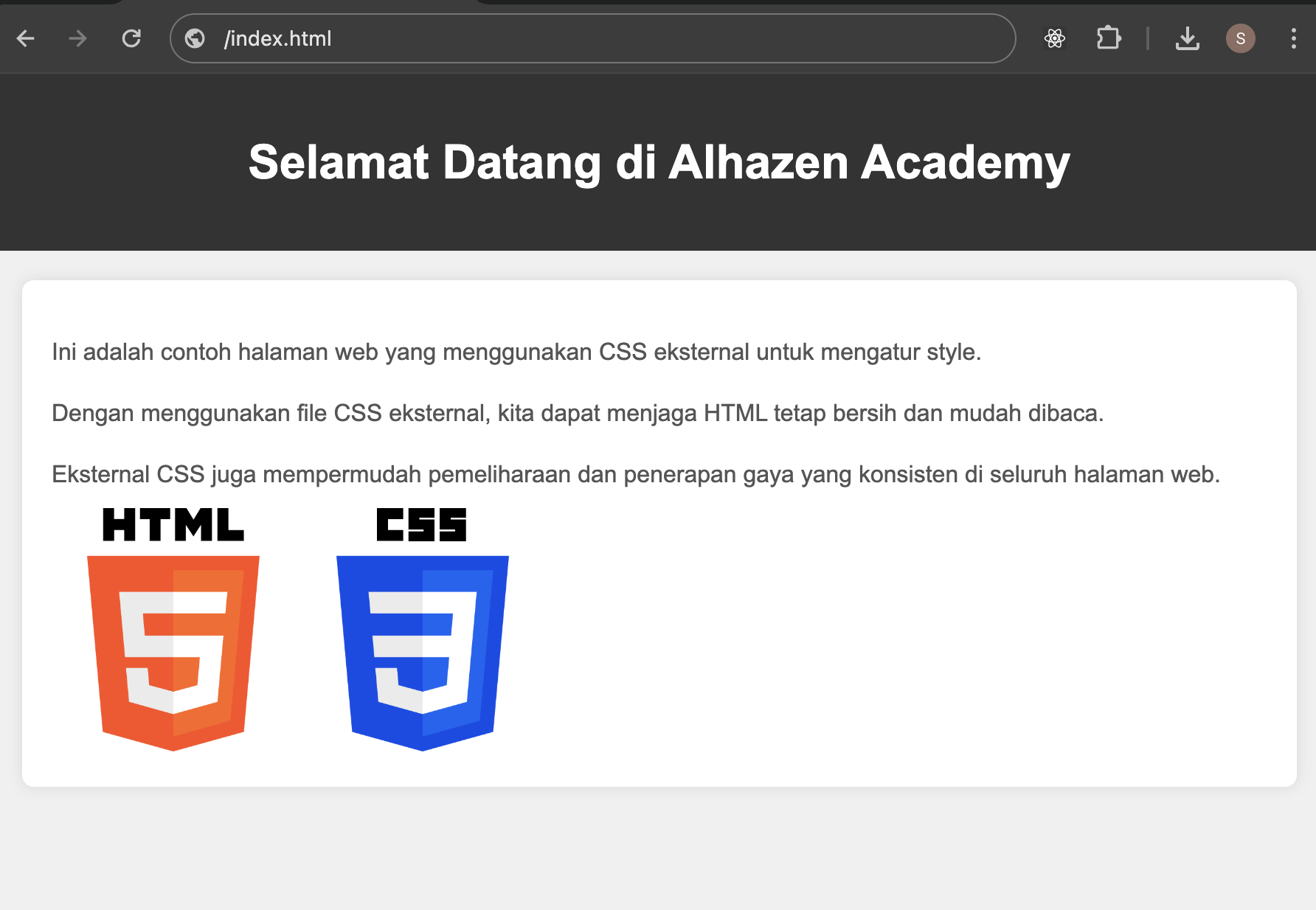
Task: Click the heading Selamat Datang di Alhazen Academy
Action: 658,162
